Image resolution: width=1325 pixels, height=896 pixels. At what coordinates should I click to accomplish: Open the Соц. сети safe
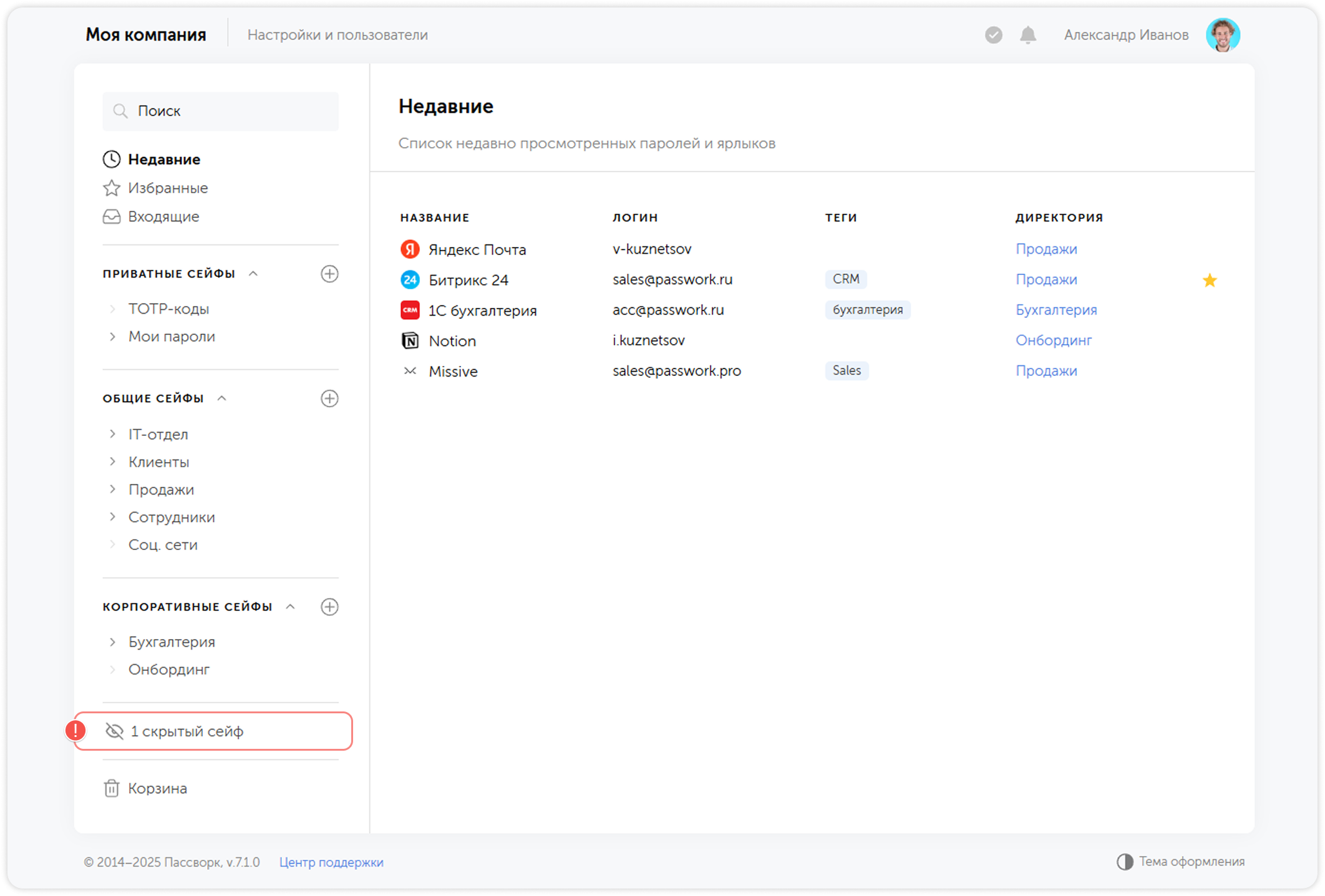(x=163, y=545)
